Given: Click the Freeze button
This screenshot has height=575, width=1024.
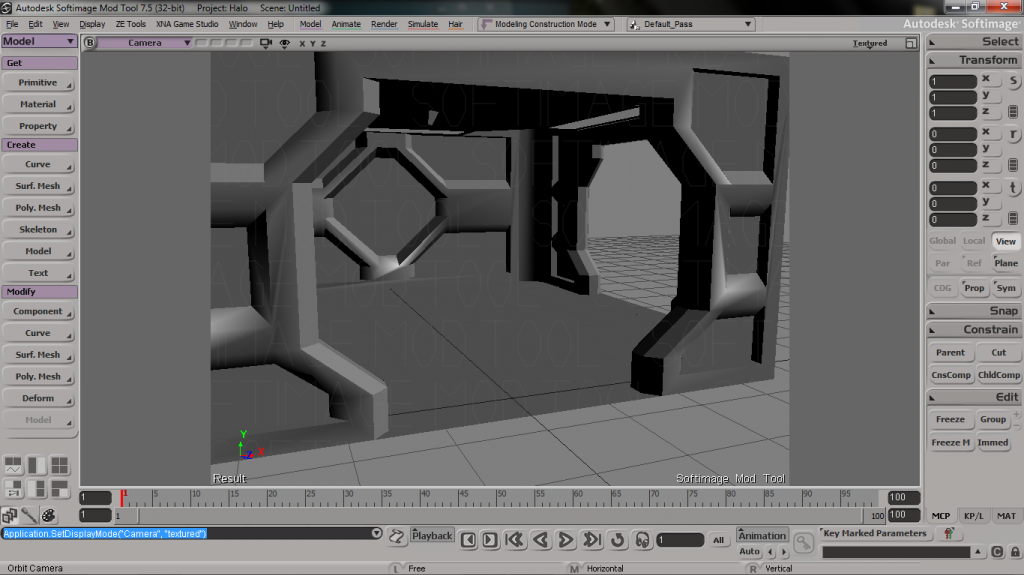Looking at the screenshot, I should tap(950, 419).
